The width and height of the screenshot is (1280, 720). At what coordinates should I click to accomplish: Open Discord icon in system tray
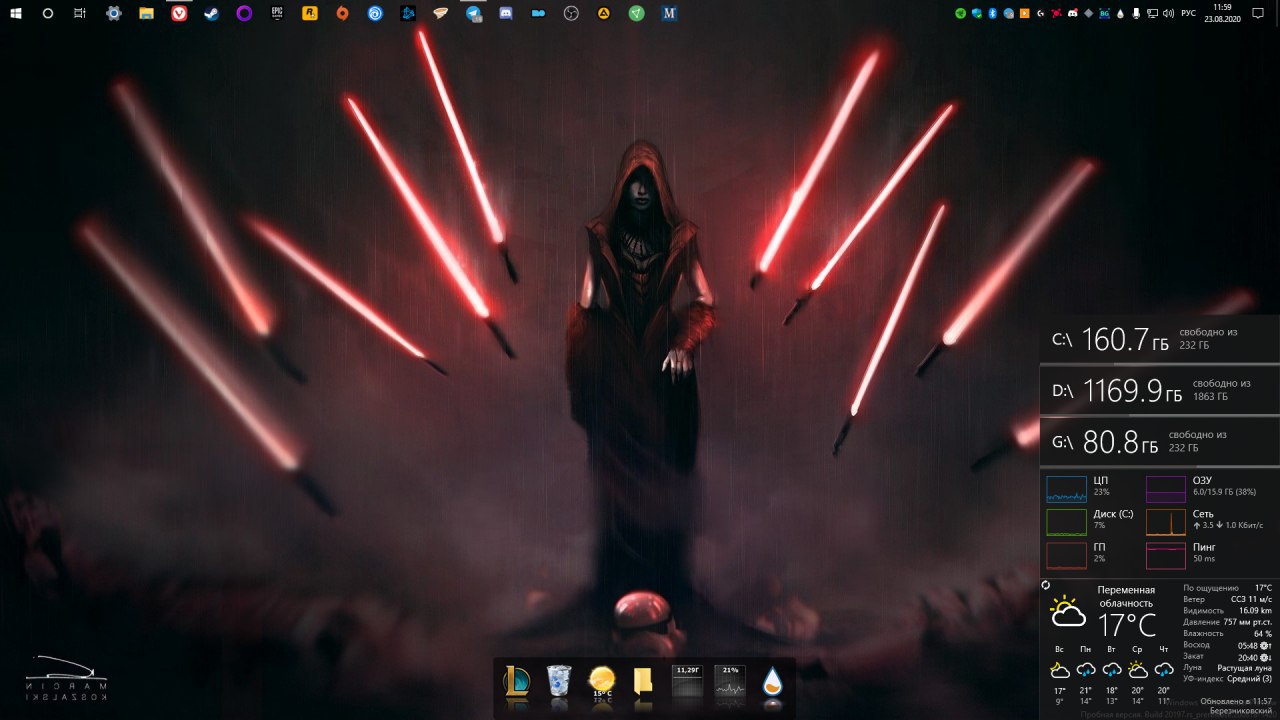pyautogui.click(x=1073, y=14)
